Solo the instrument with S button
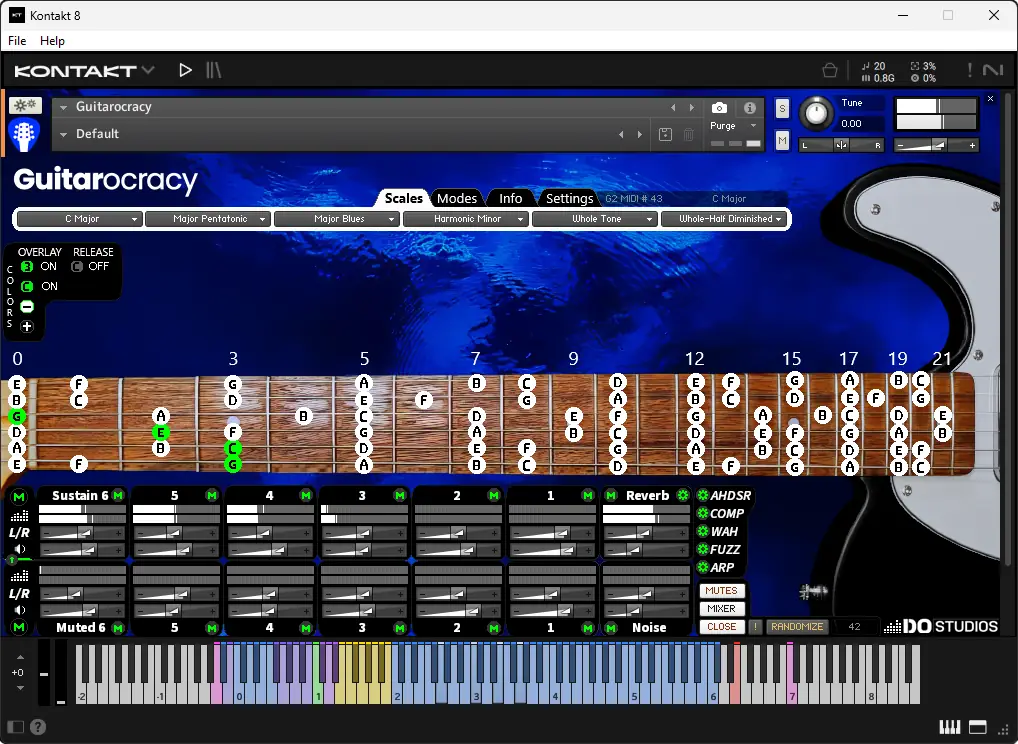Viewport: 1018px width, 744px height. tap(782, 109)
